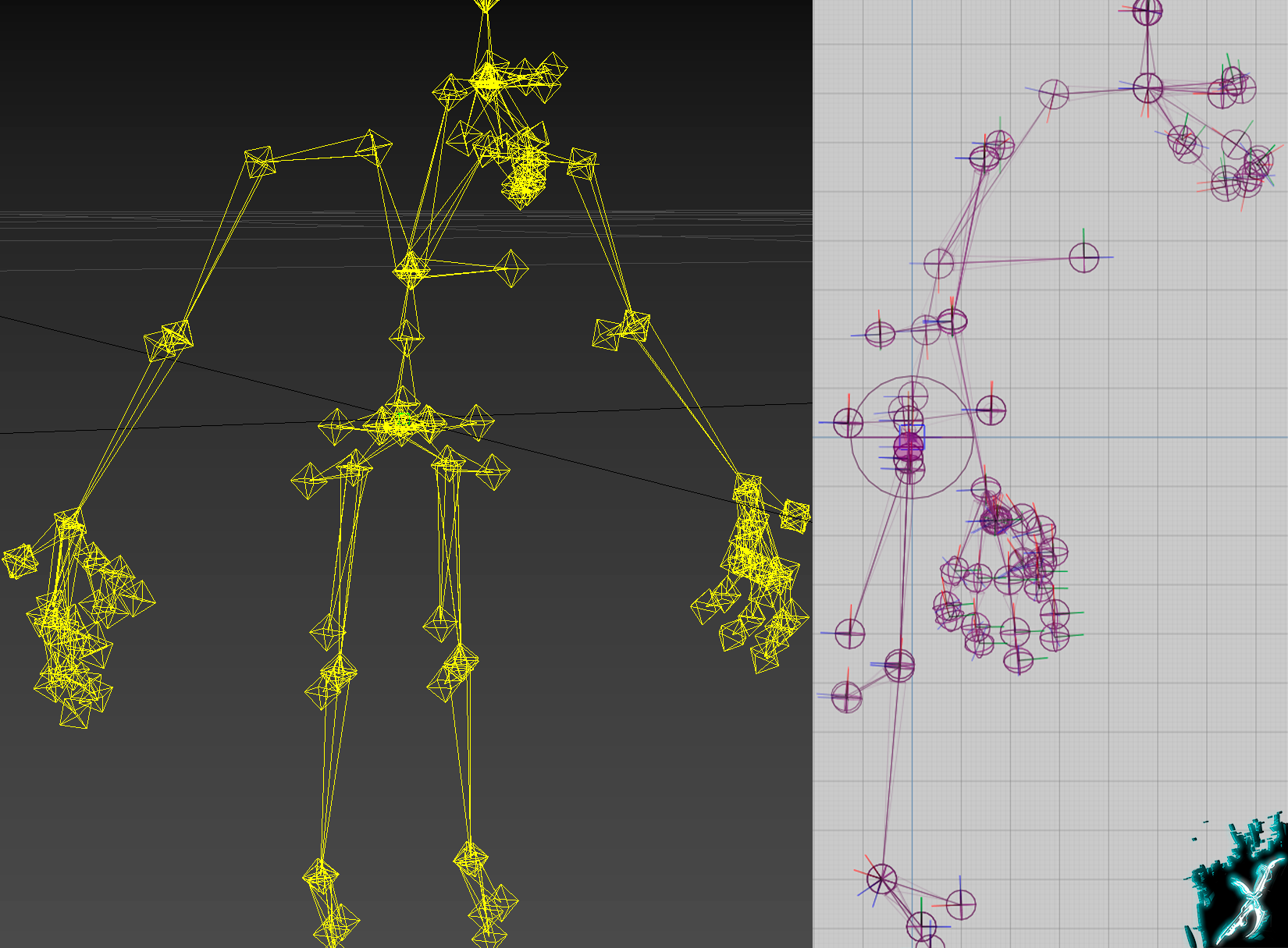Select the purple knee joint circle

coord(899,666)
